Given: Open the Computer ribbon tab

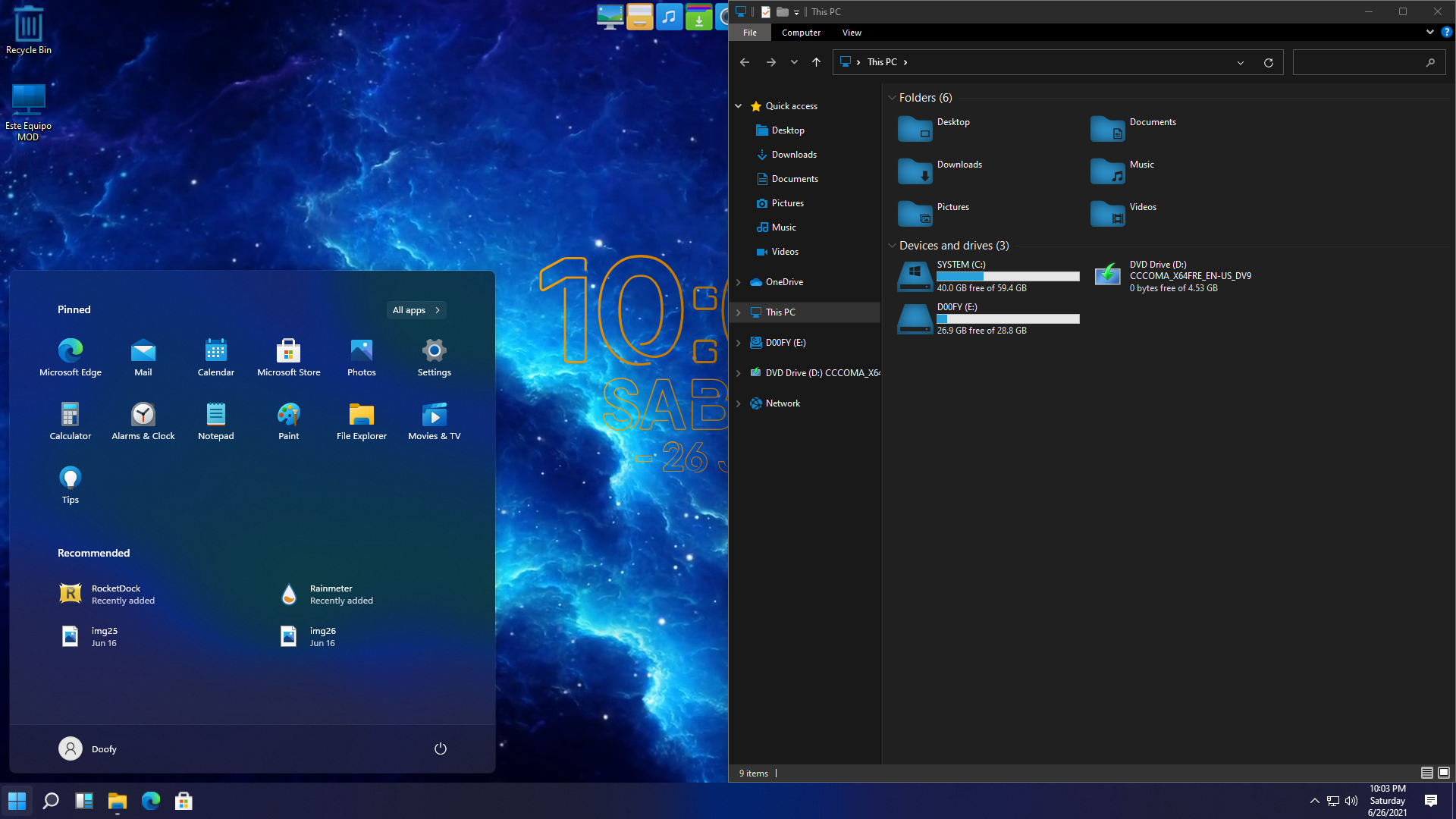Looking at the screenshot, I should pos(801,33).
